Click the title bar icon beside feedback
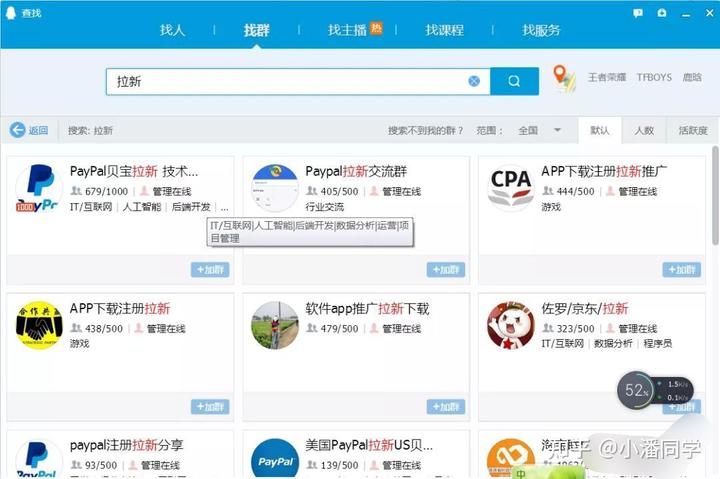This screenshot has width=720, height=479. [662, 13]
